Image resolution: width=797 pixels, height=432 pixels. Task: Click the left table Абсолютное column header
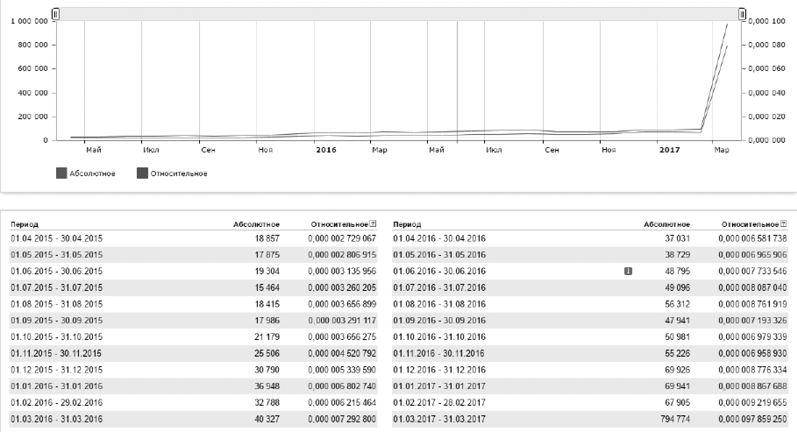coord(256,225)
